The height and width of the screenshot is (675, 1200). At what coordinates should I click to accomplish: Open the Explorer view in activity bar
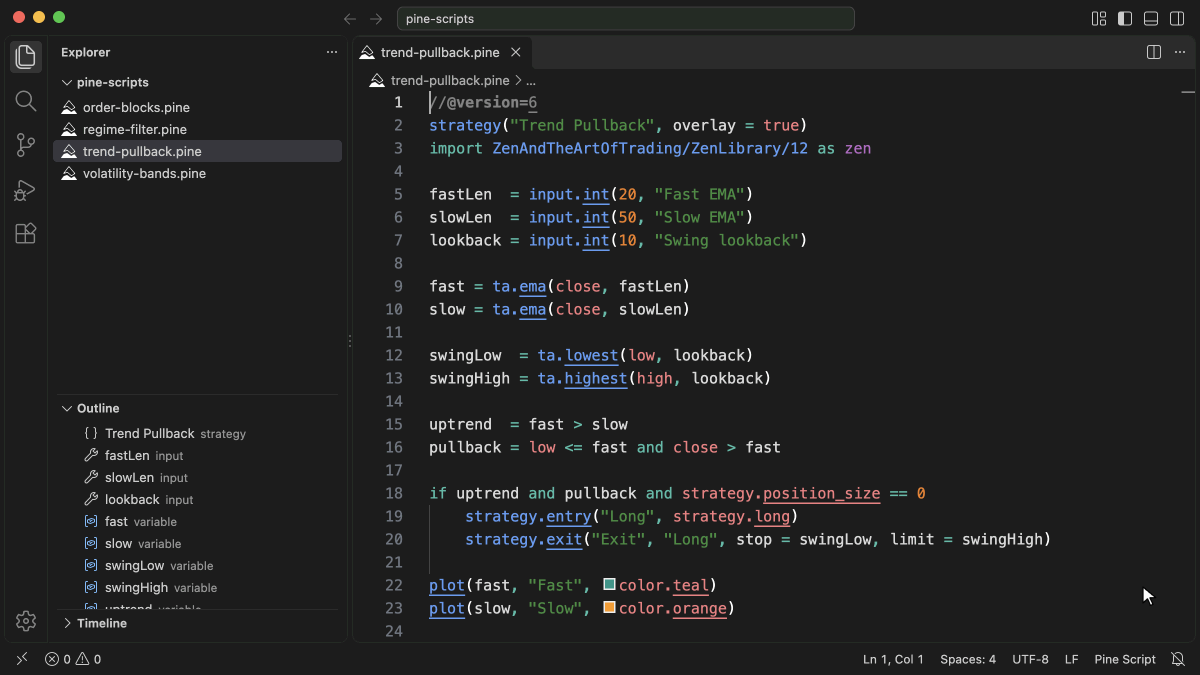click(26, 57)
